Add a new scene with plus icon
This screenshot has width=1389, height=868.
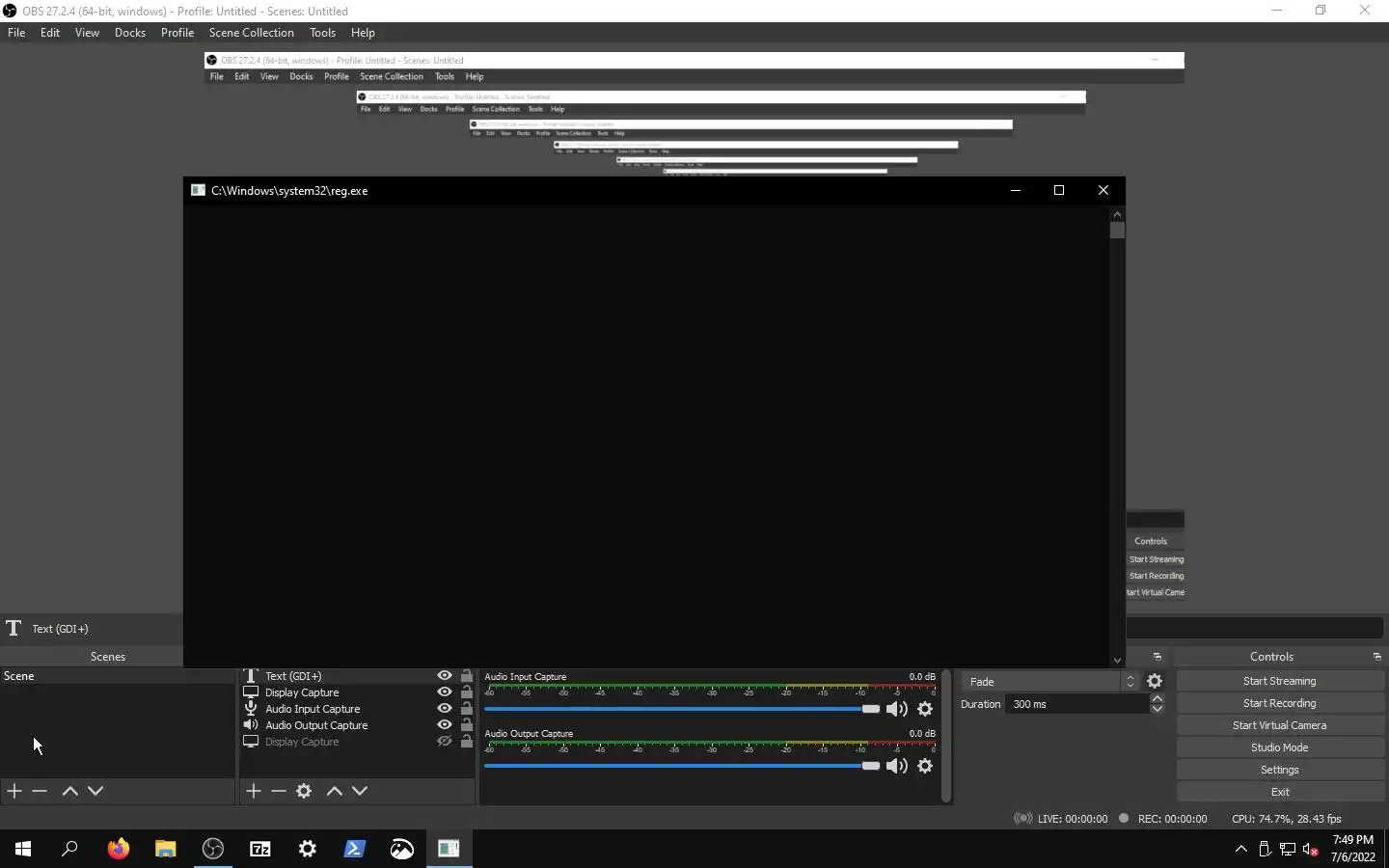click(14, 791)
